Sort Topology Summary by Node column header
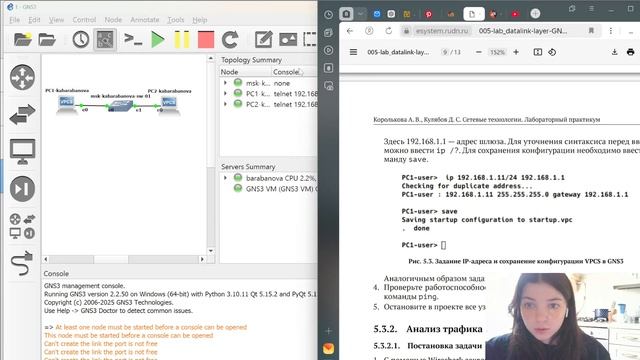 click(x=245, y=72)
